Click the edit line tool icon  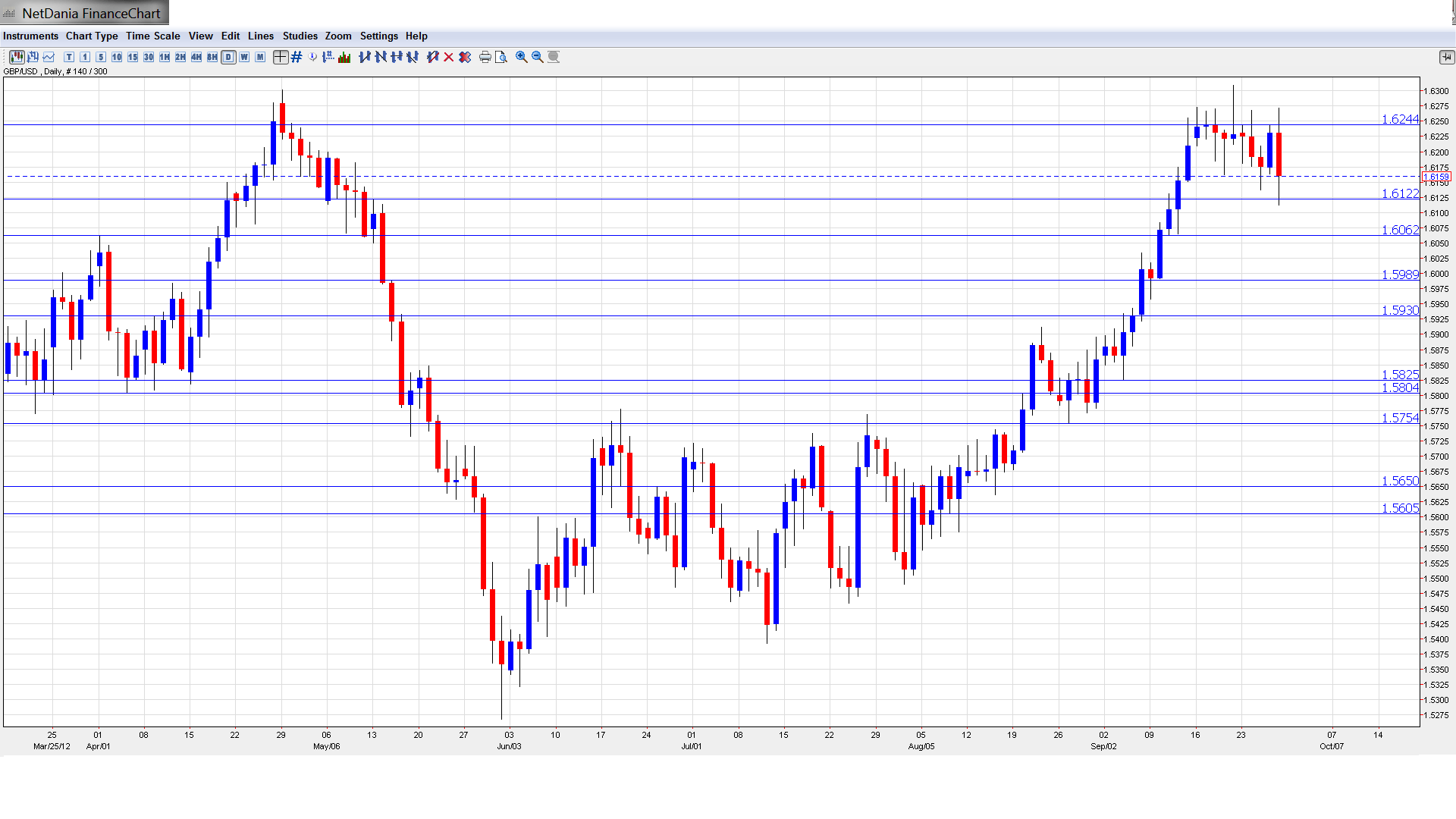(x=433, y=57)
